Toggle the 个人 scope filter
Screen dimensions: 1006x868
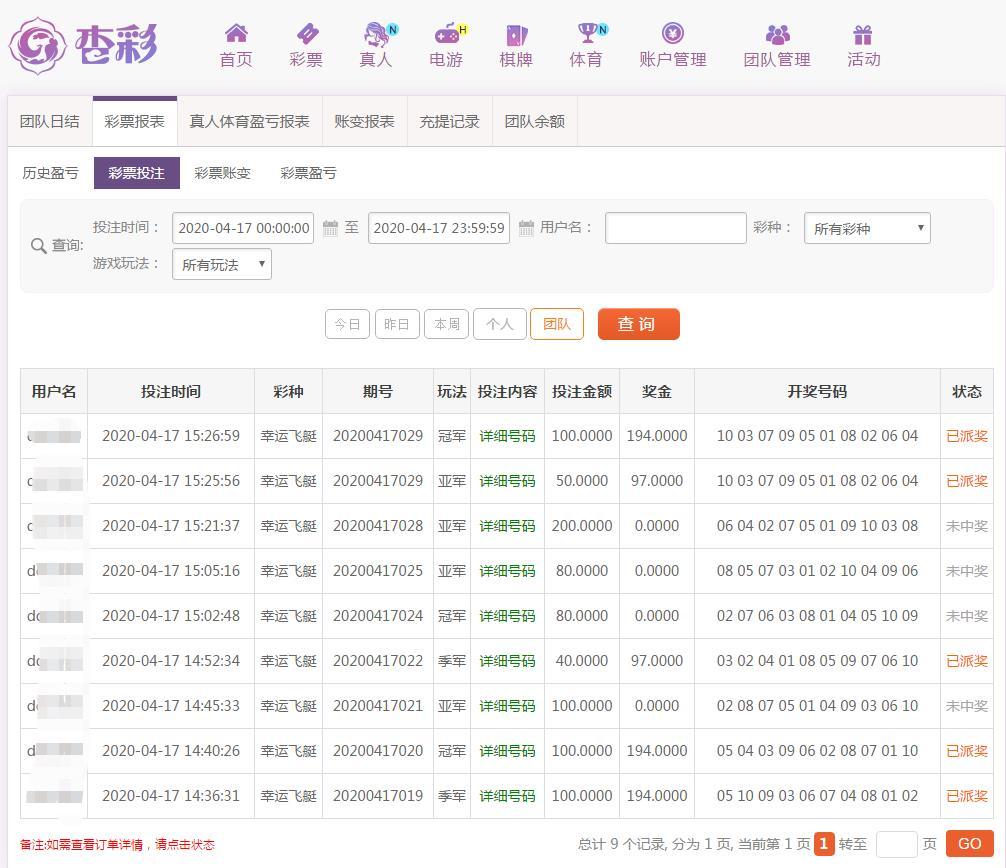499,324
